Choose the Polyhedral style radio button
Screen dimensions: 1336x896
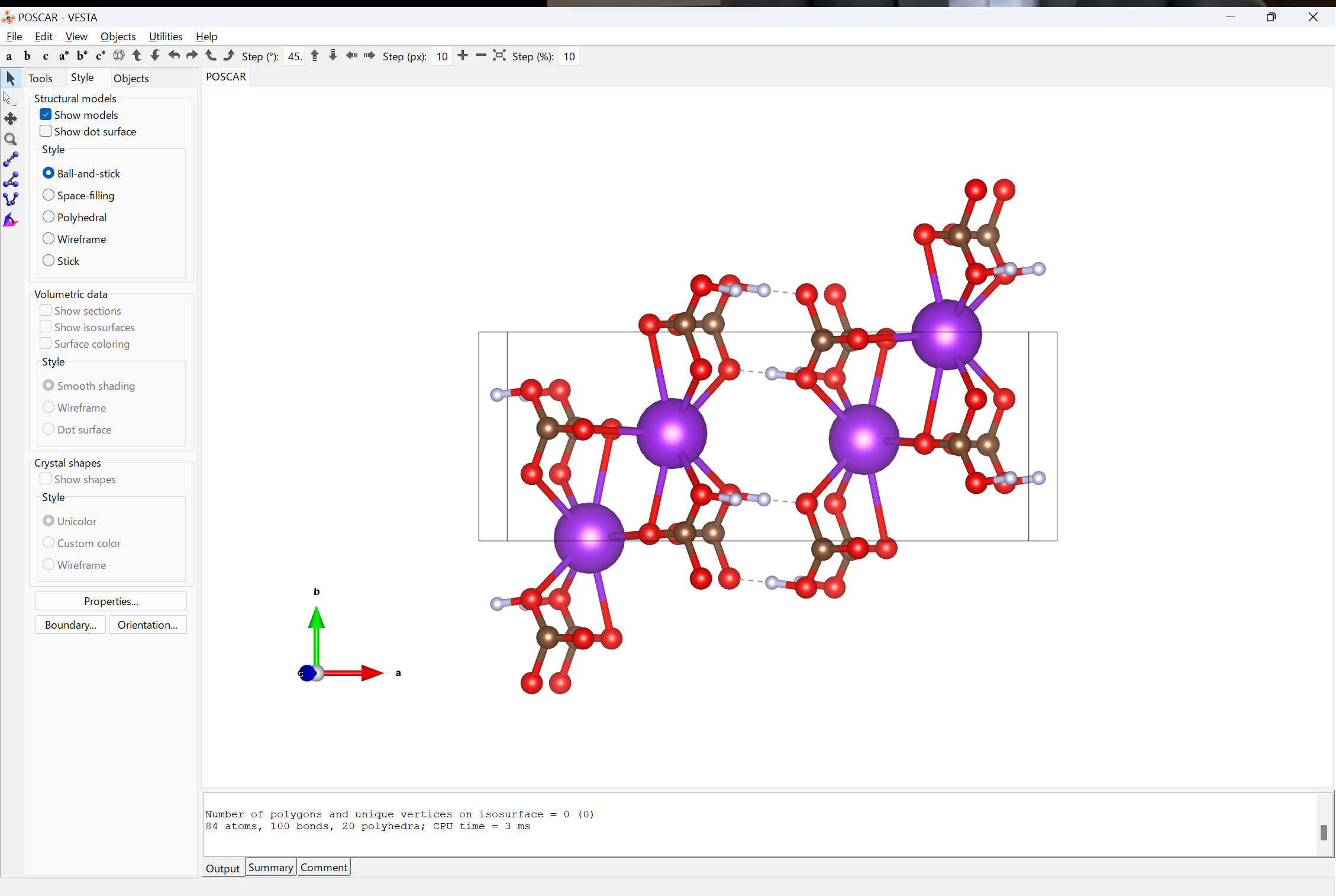[49, 217]
